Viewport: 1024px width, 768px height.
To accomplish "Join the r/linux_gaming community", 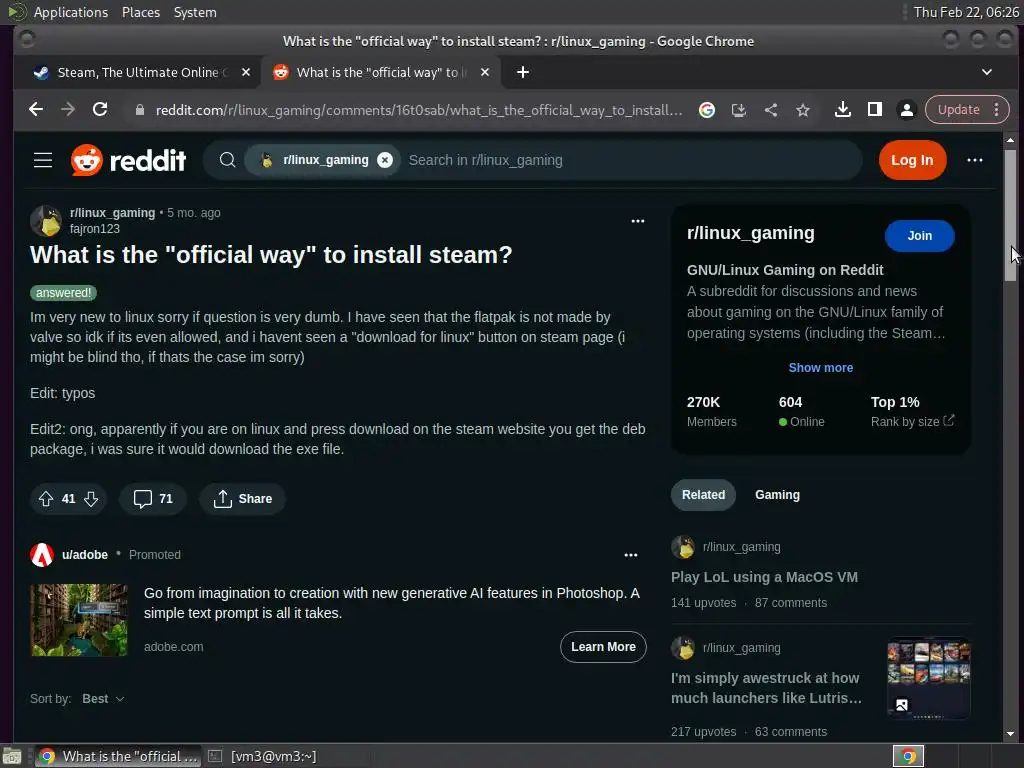I will (920, 236).
